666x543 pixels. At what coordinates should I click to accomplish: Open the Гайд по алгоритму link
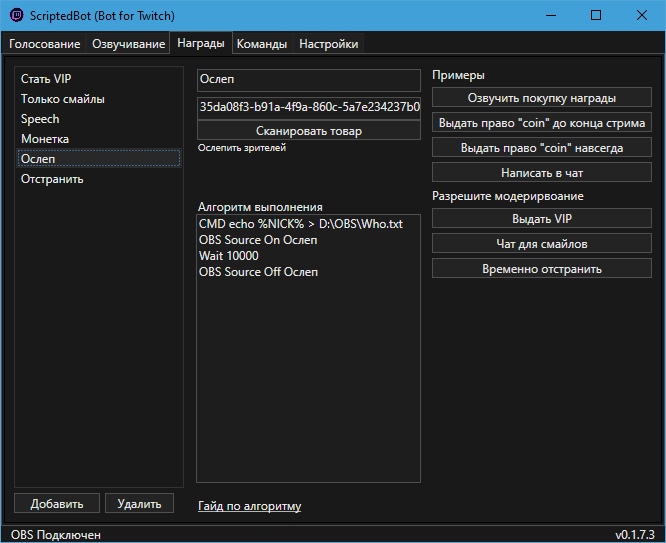pos(249,506)
